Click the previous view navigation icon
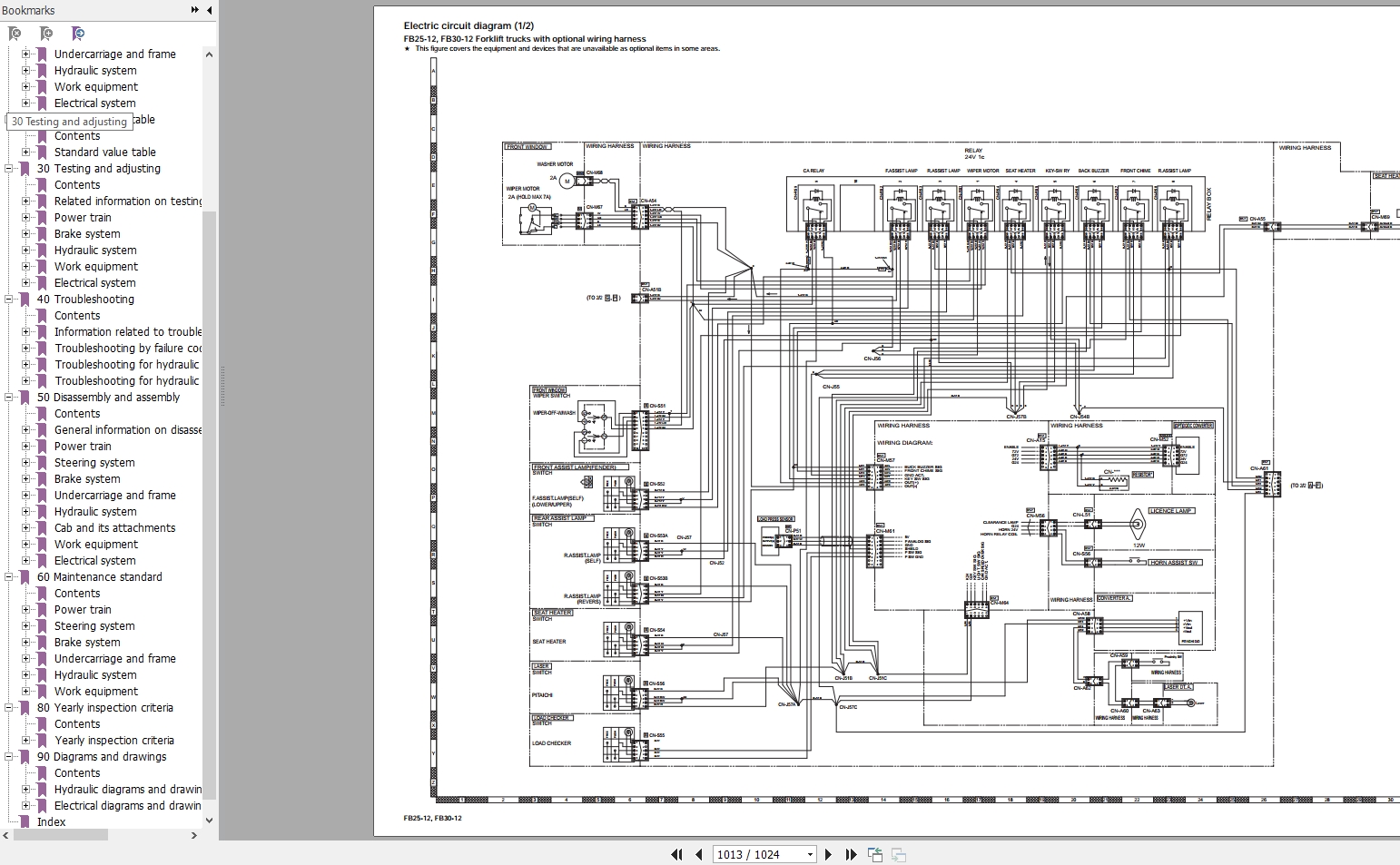 [x=875, y=854]
